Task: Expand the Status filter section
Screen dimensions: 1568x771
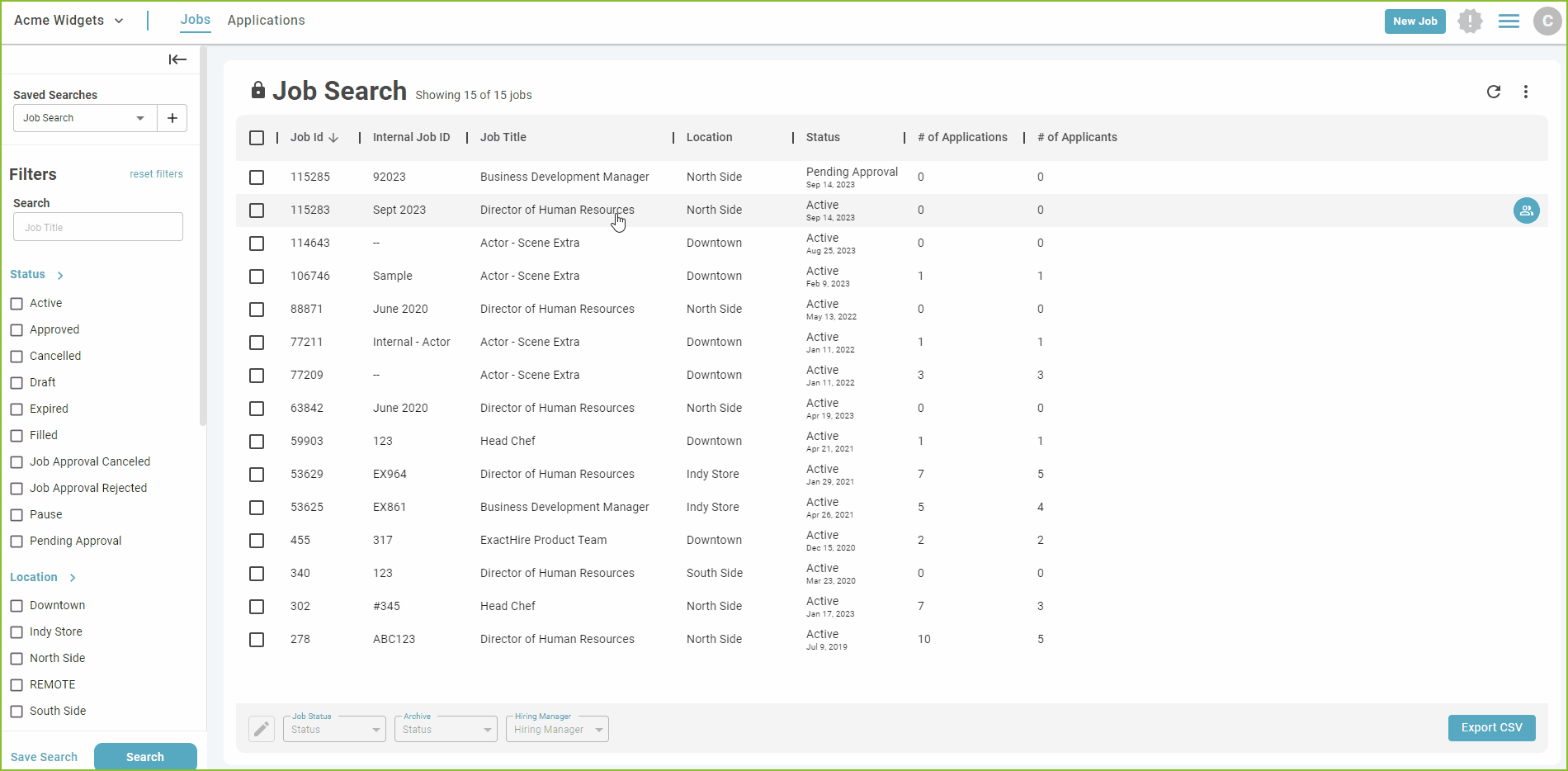Action: coord(37,275)
